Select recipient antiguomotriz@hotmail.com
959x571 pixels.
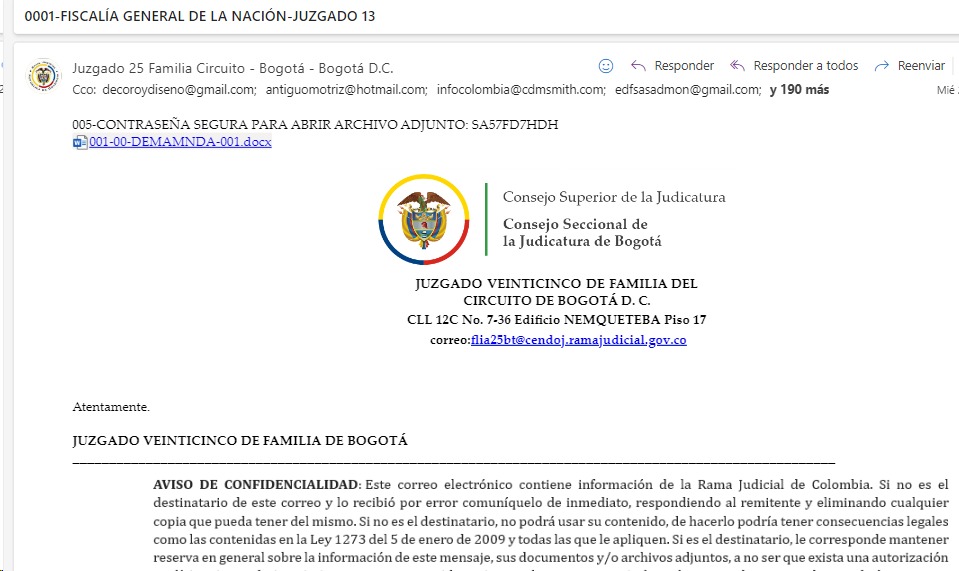point(345,90)
